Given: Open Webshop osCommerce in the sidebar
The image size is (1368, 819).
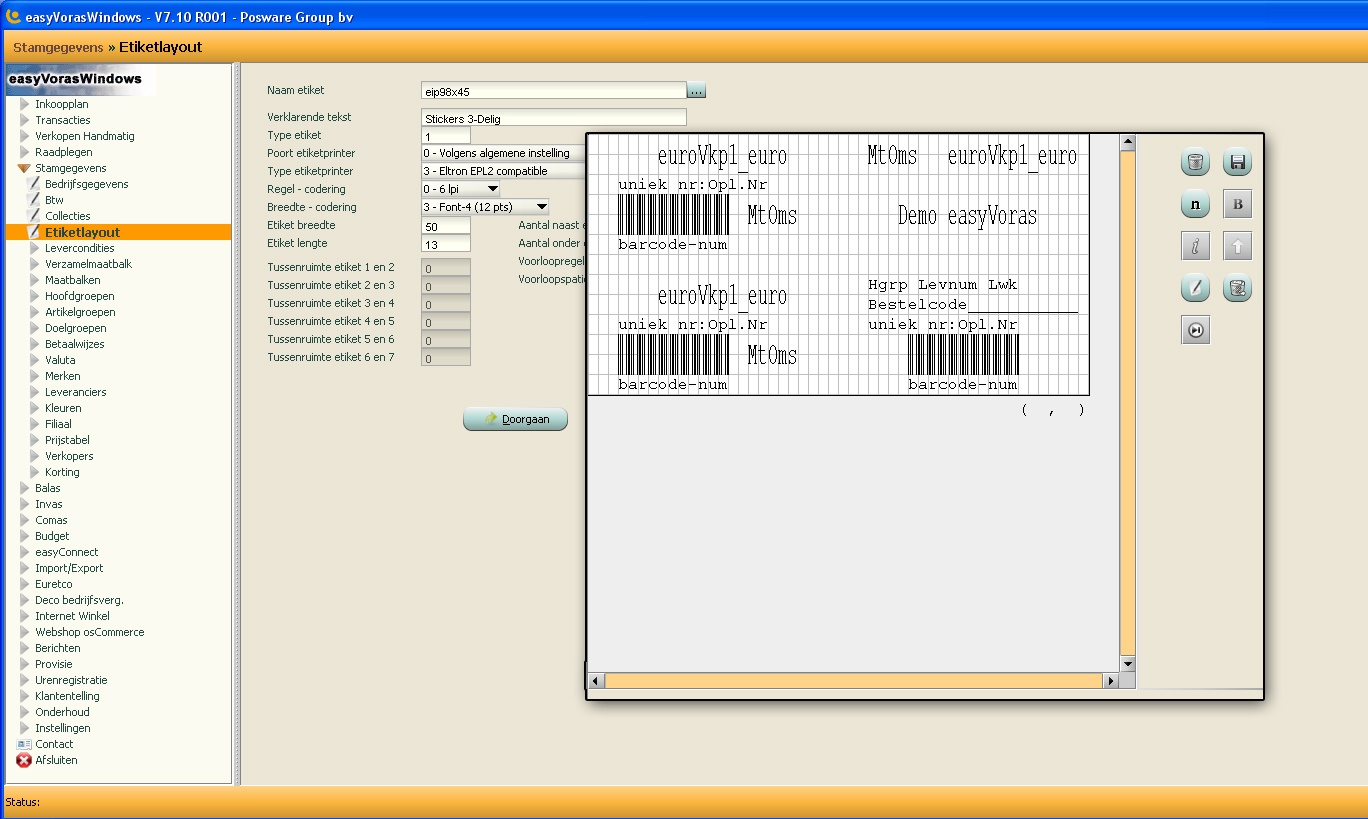Looking at the screenshot, I should [89, 632].
